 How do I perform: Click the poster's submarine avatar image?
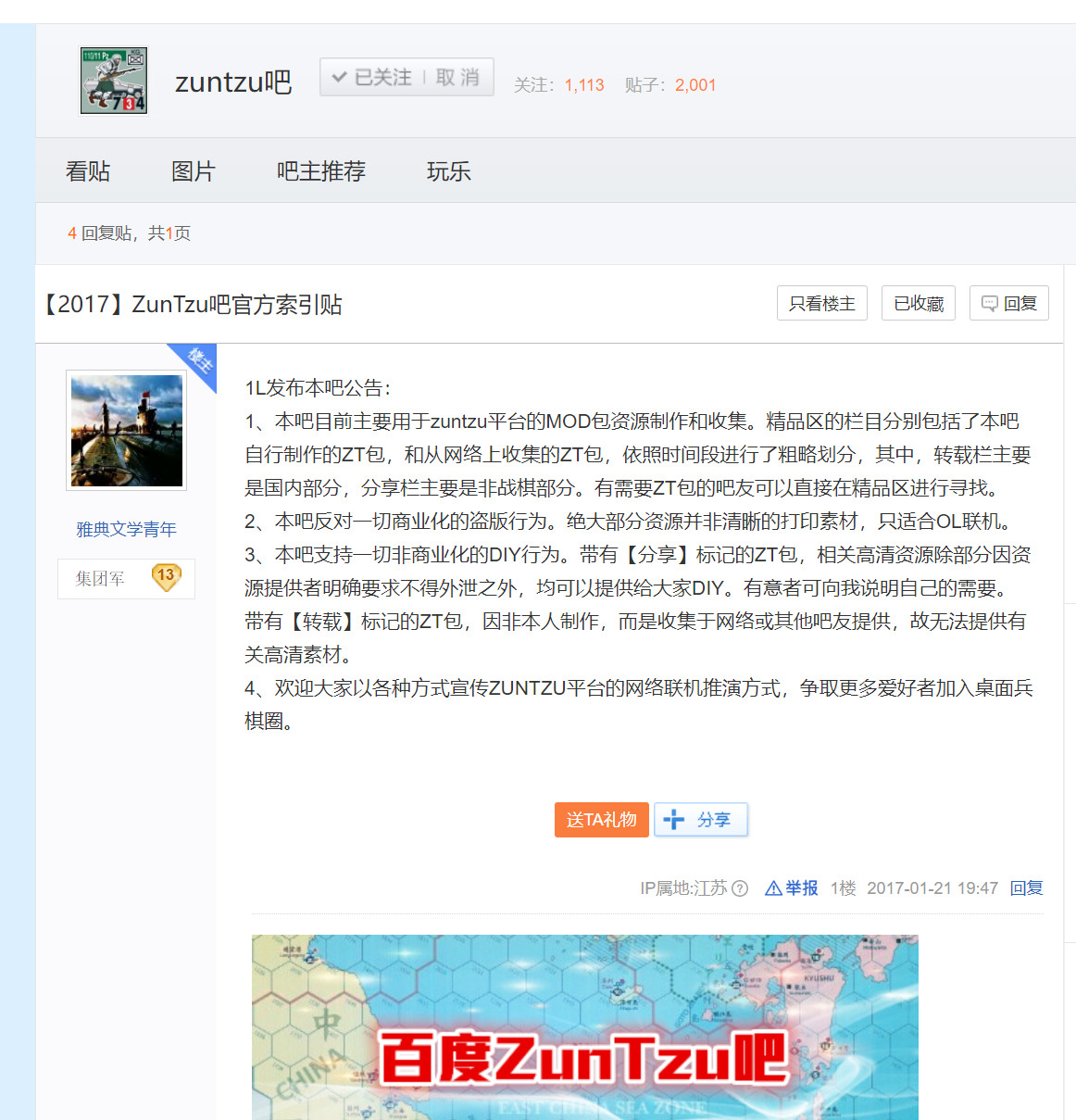(x=125, y=430)
